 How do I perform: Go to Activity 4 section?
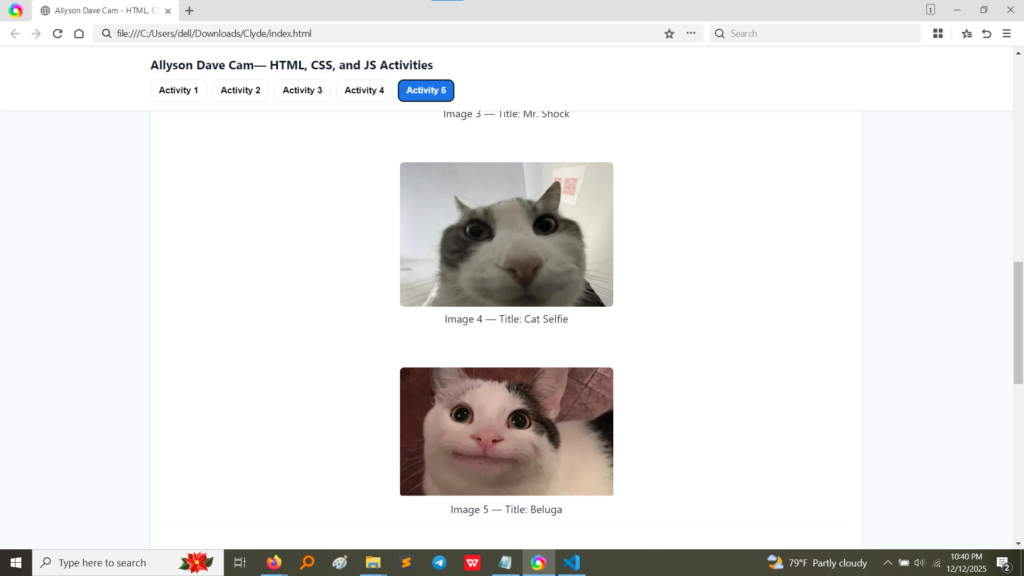pos(364,91)
